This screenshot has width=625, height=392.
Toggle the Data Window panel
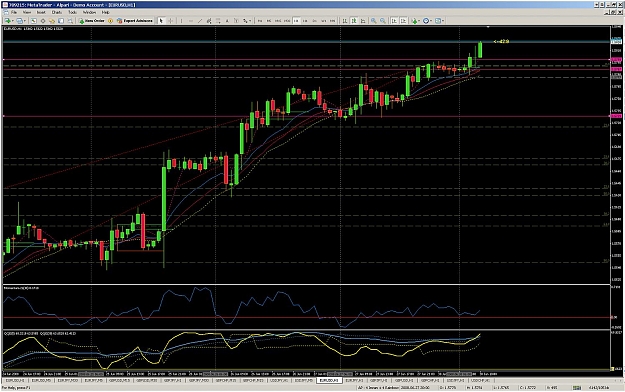43,21
